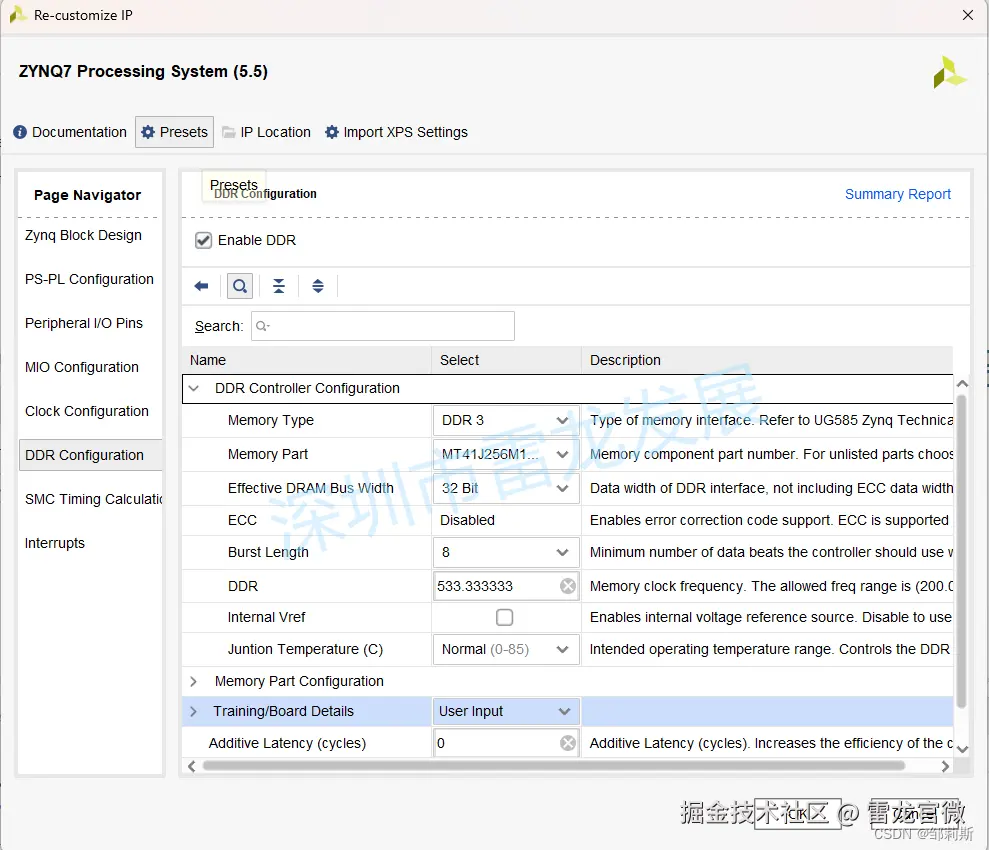Open the Training/Board Details User Input dropdown
Screen dimensions: 989x850
pos(506,711)
